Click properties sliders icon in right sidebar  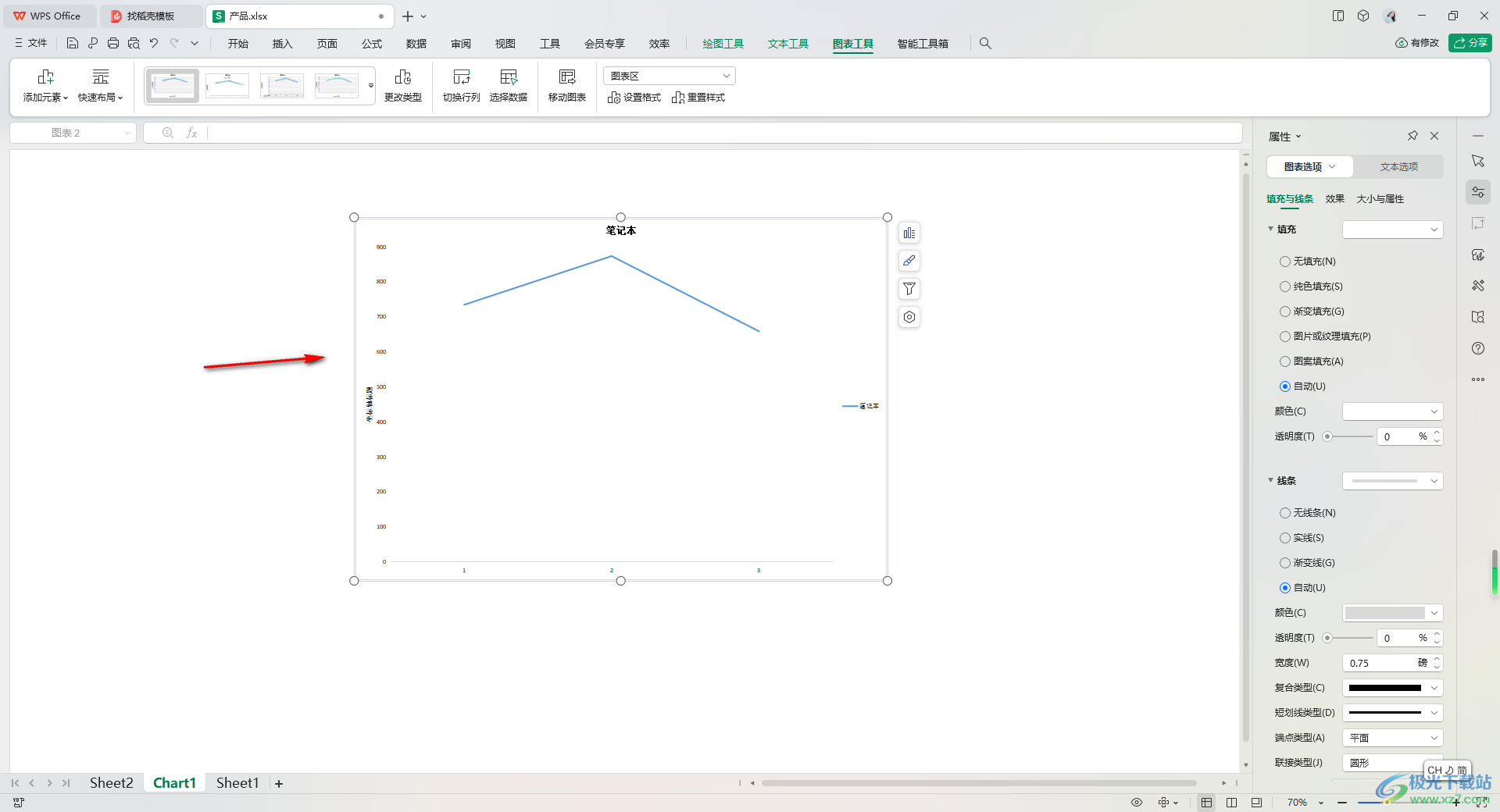pos(1478,192)
